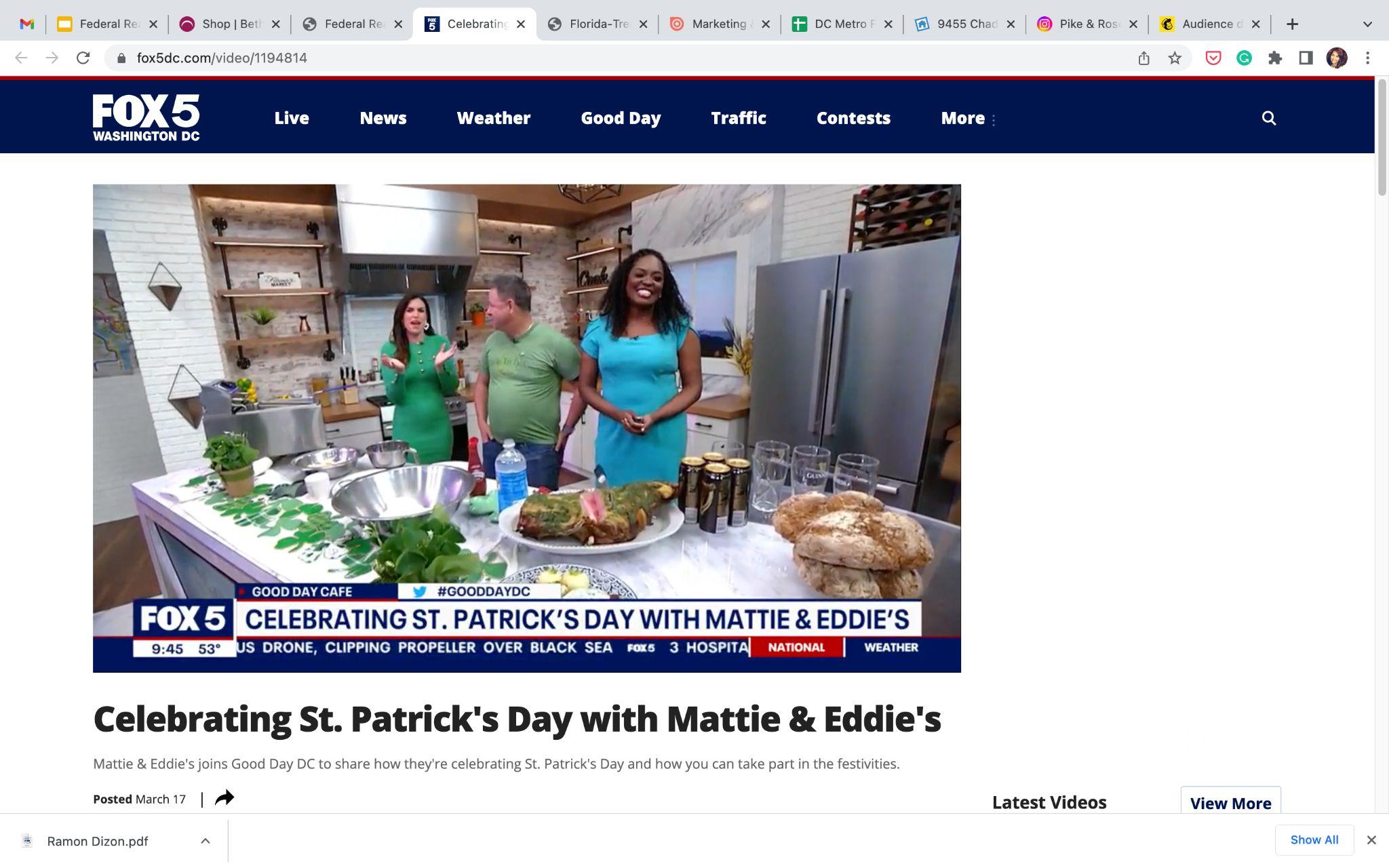Open the tab search chevron dropdown
This screenshot has height=868, width=1389.
pyautogui.click(x=1367, y=24)
